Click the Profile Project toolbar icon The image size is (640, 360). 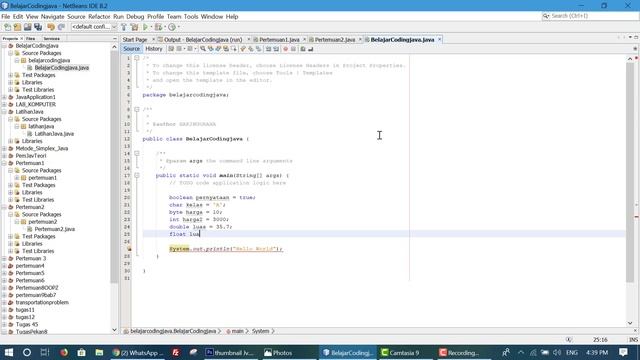point(172,27)
